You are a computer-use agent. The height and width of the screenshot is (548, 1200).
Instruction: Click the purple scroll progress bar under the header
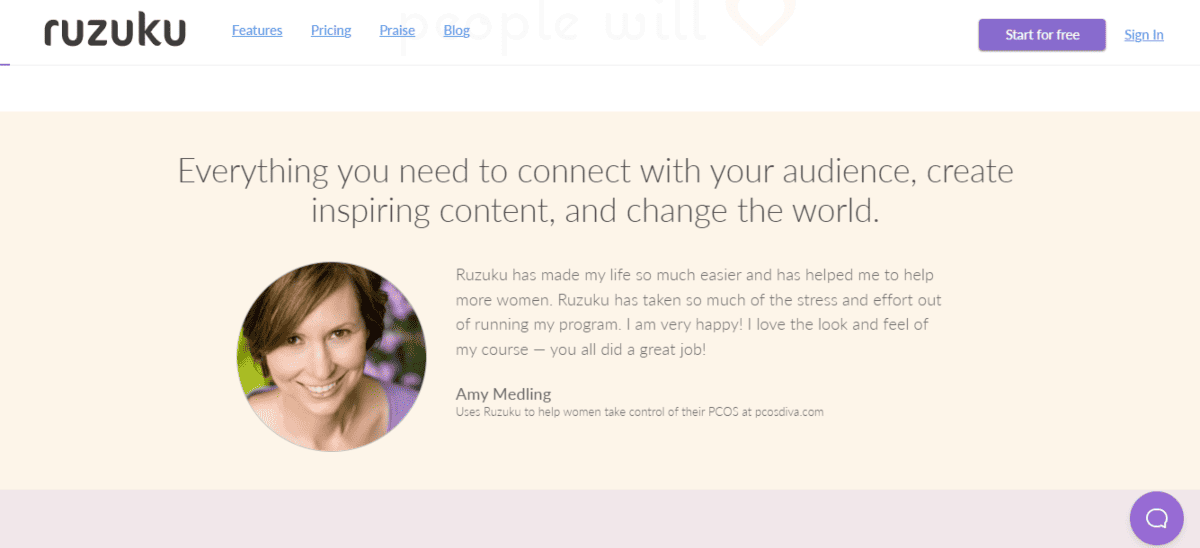5,65
